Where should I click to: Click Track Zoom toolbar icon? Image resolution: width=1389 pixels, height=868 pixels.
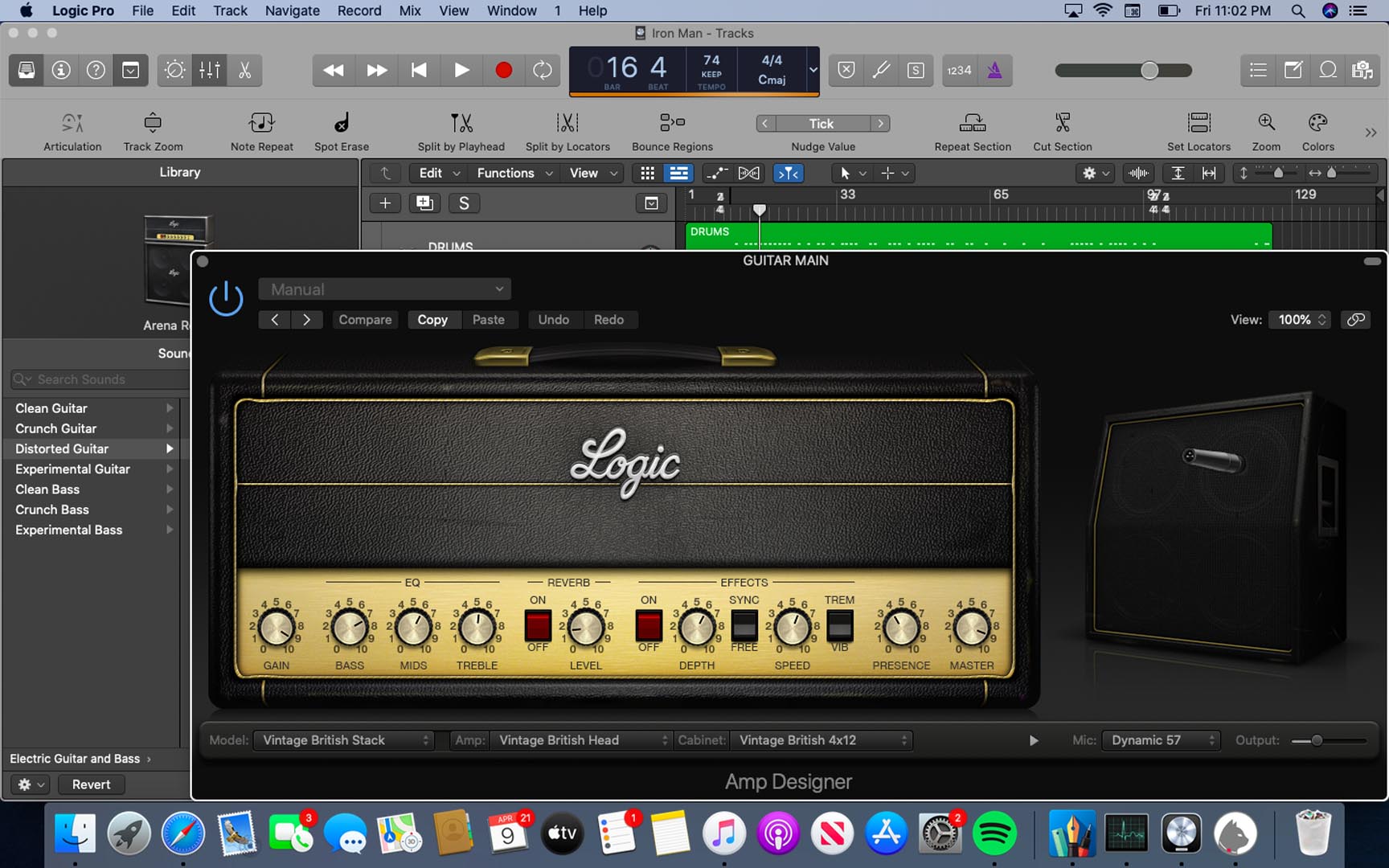[x=153, y=122]
